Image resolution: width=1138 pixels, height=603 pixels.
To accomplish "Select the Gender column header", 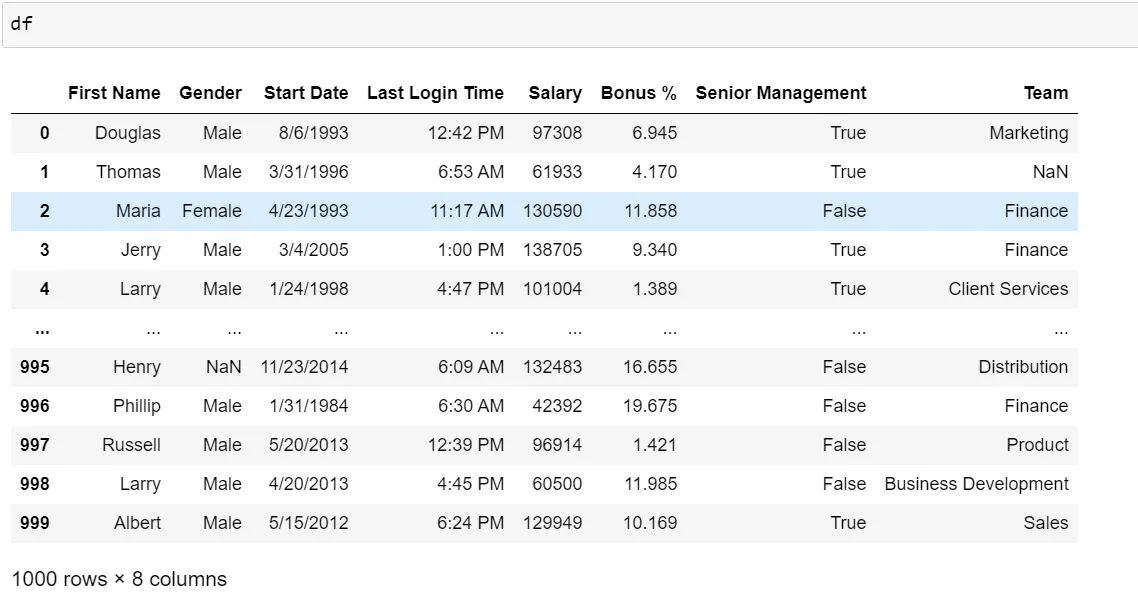I will tap(210, 93).
